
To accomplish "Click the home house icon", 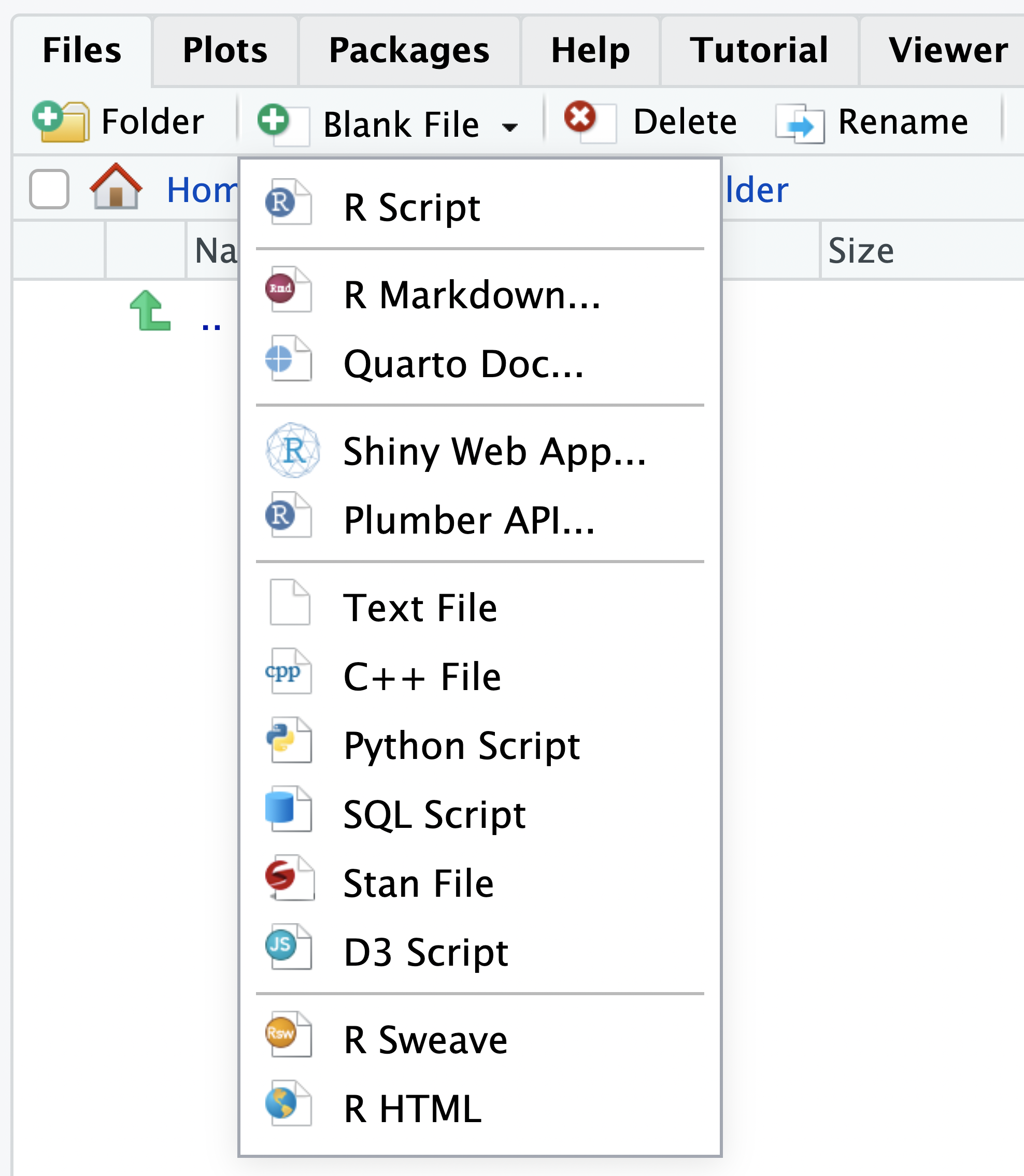I will (116, 187).
